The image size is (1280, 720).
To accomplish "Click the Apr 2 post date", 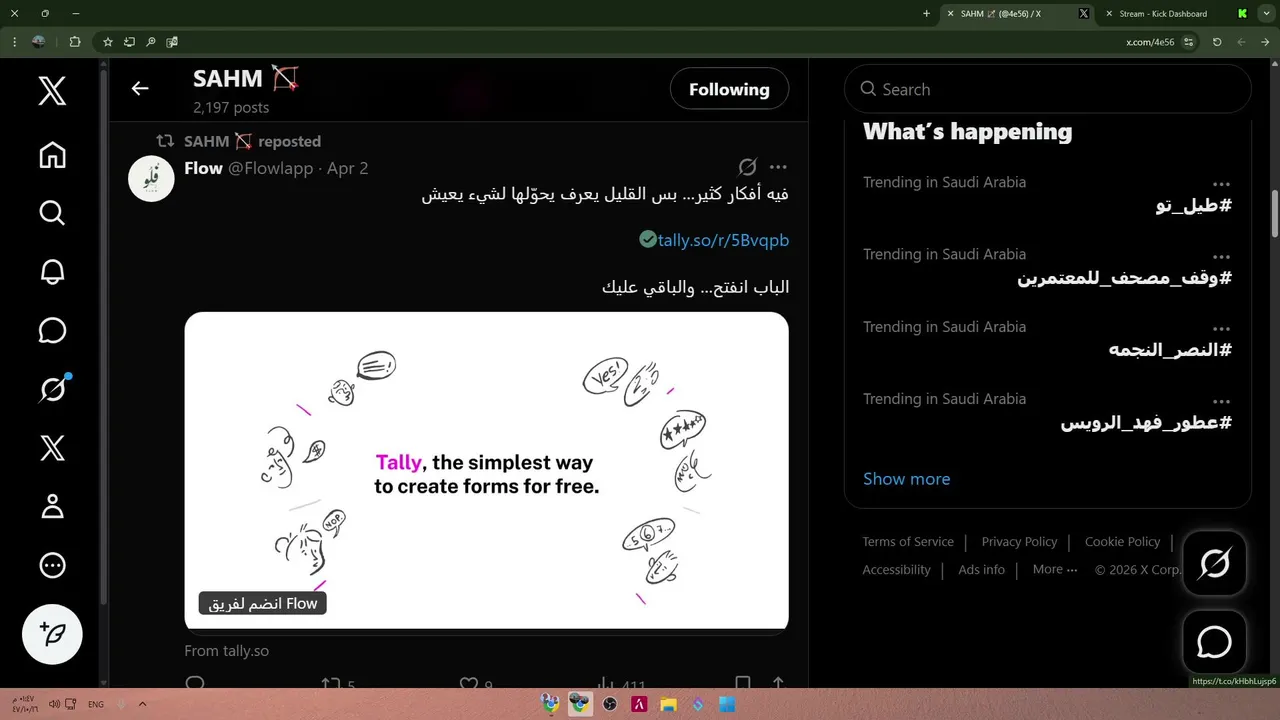I will [x=348, y=168].
